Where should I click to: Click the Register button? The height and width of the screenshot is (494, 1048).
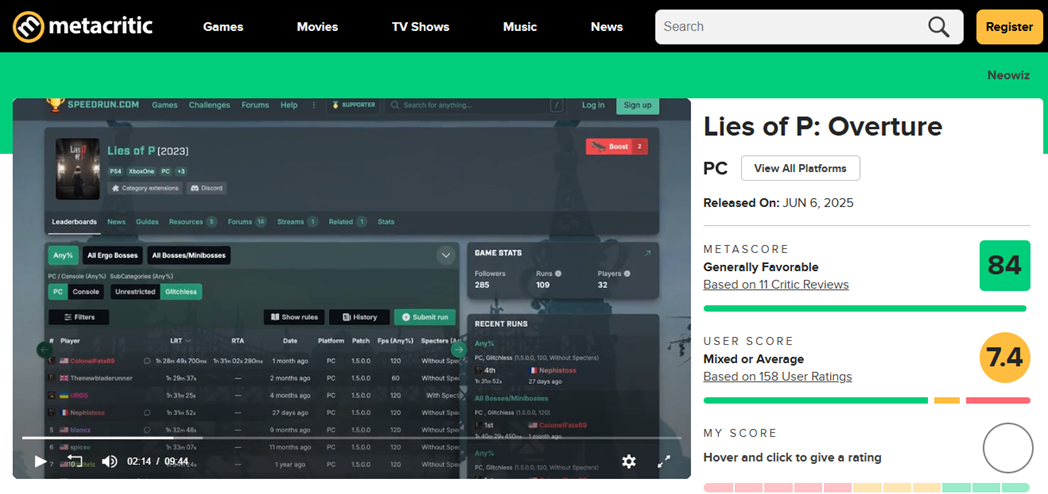1009,27
